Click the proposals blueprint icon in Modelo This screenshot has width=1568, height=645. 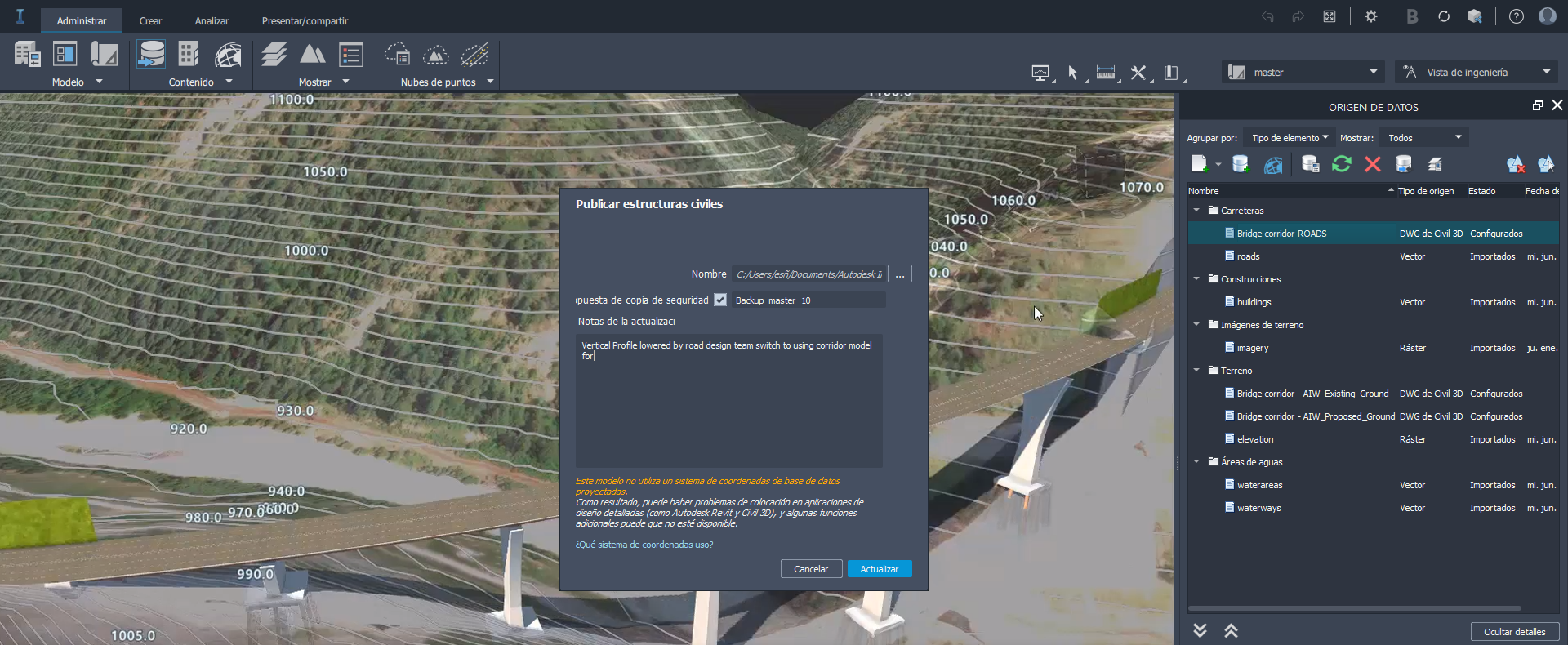pos(104,55)
